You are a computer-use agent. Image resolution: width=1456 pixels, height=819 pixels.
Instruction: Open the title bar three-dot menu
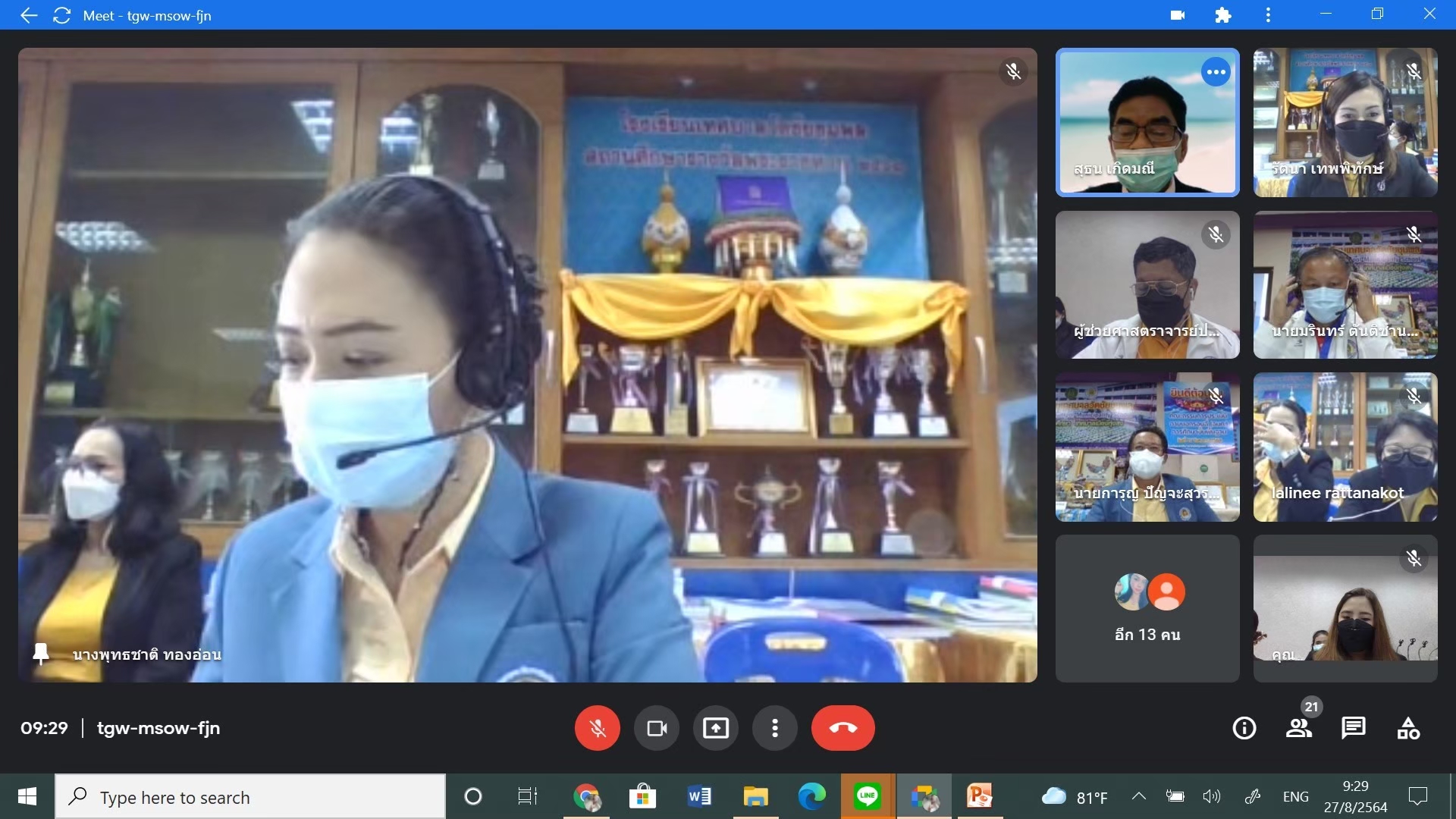click(1268, 15)
